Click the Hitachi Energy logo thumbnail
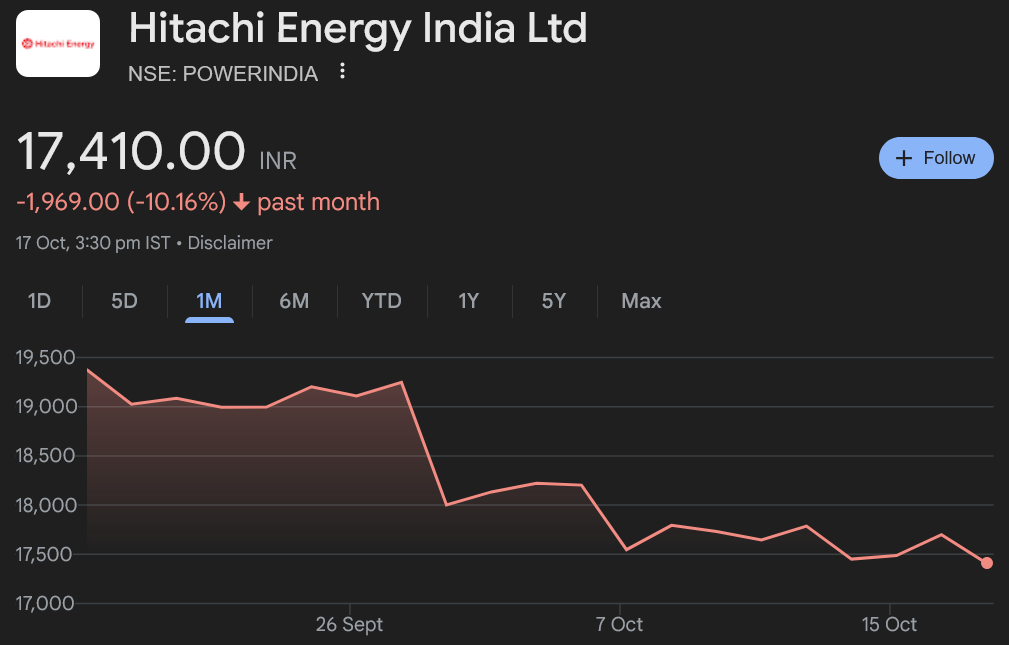Viewport: 1009px width, 645px height. tap(58, 44)
